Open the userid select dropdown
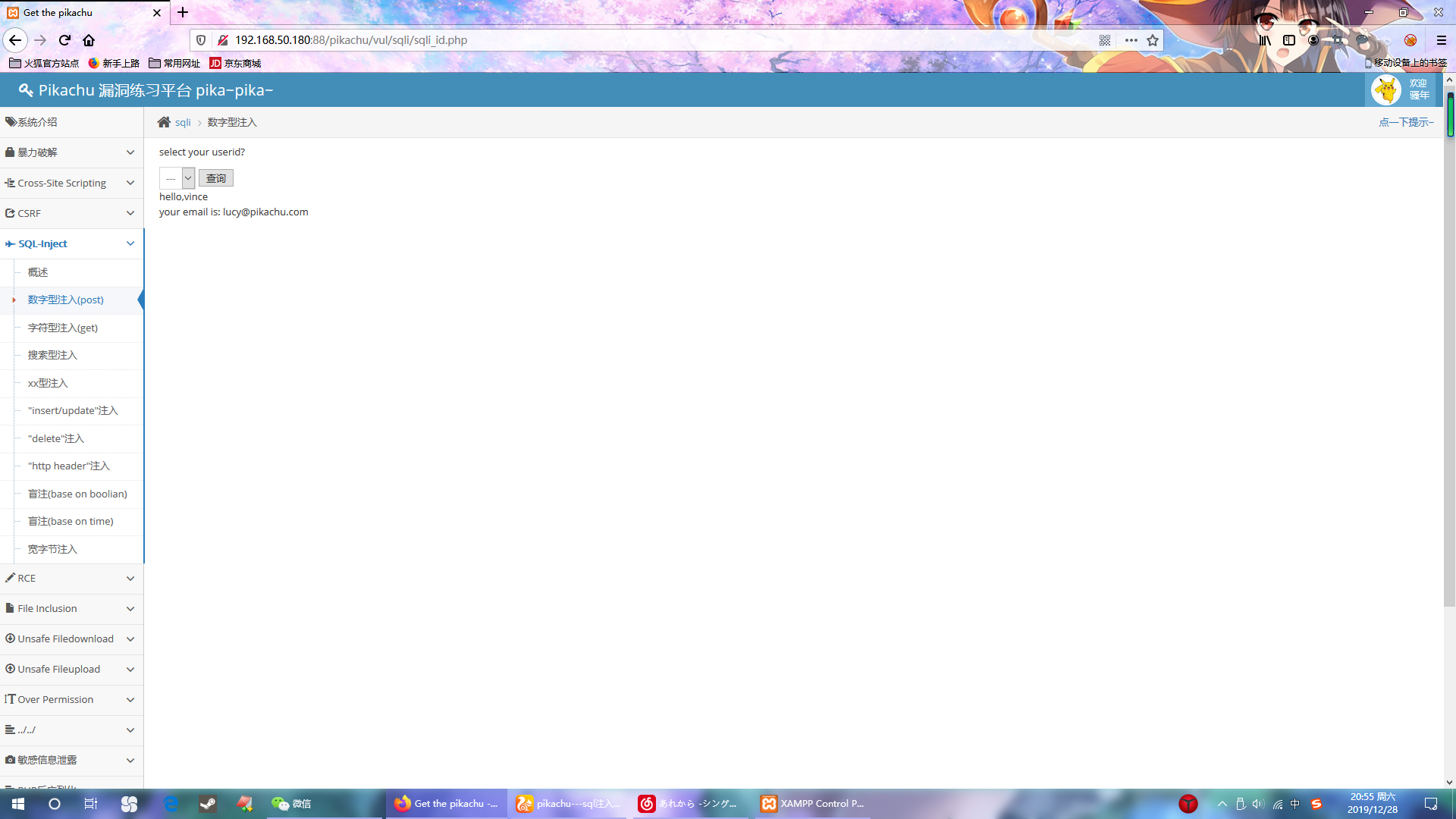The width and height of the screenshot is (1456, 819). point(177,178)
